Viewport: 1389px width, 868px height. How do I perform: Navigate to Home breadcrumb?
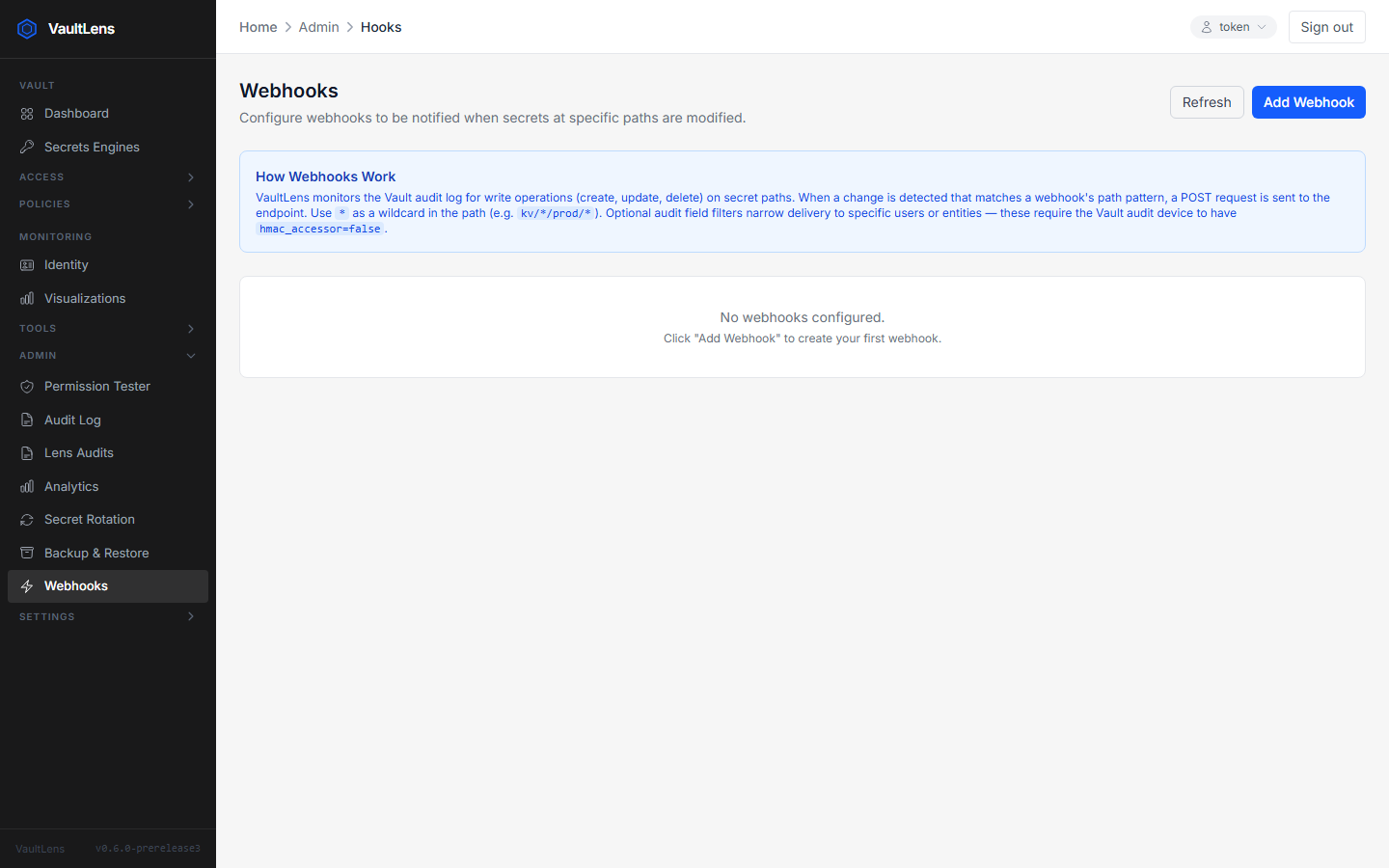(259, 27)
